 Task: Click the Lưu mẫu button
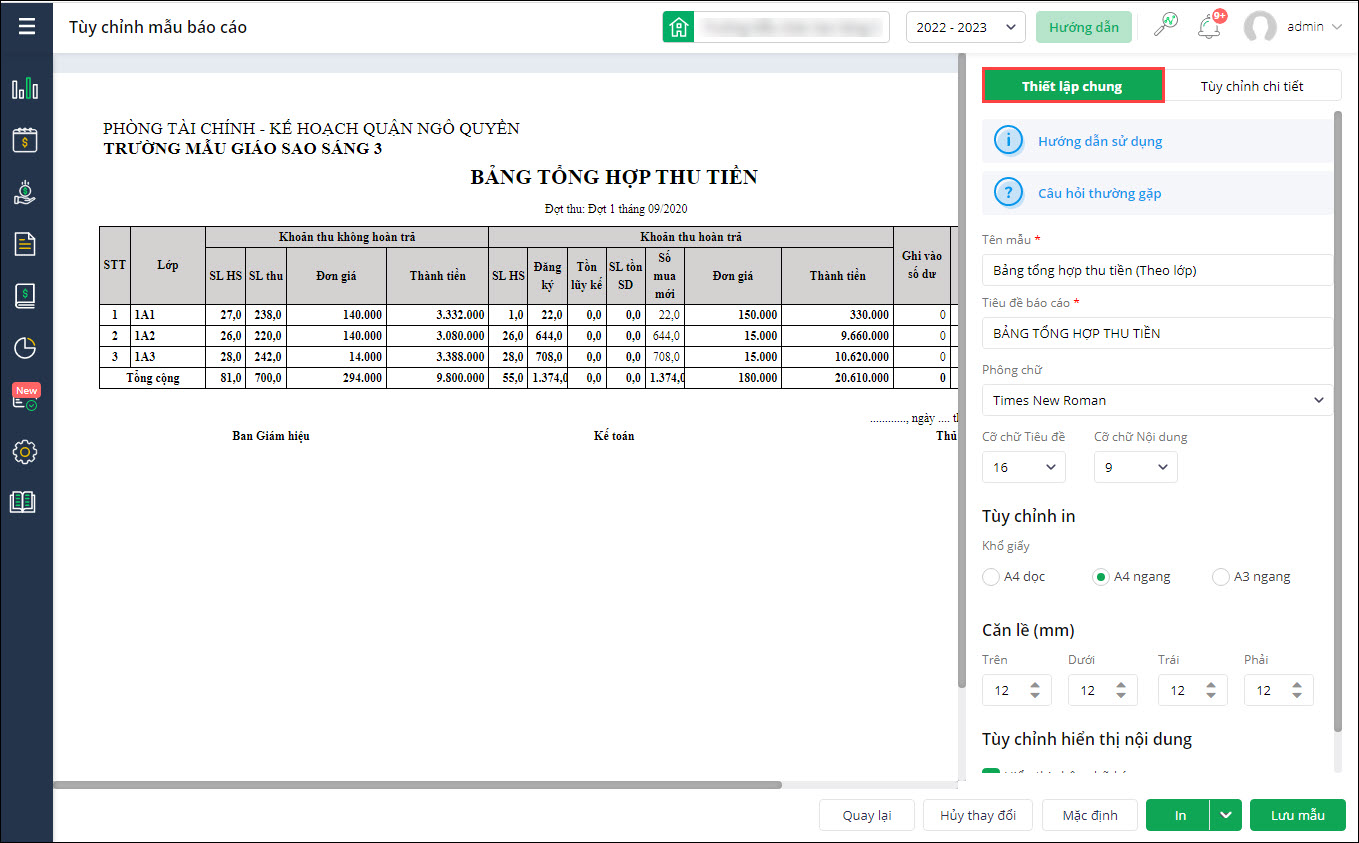pyautogui.click(x=1297, y=815)
